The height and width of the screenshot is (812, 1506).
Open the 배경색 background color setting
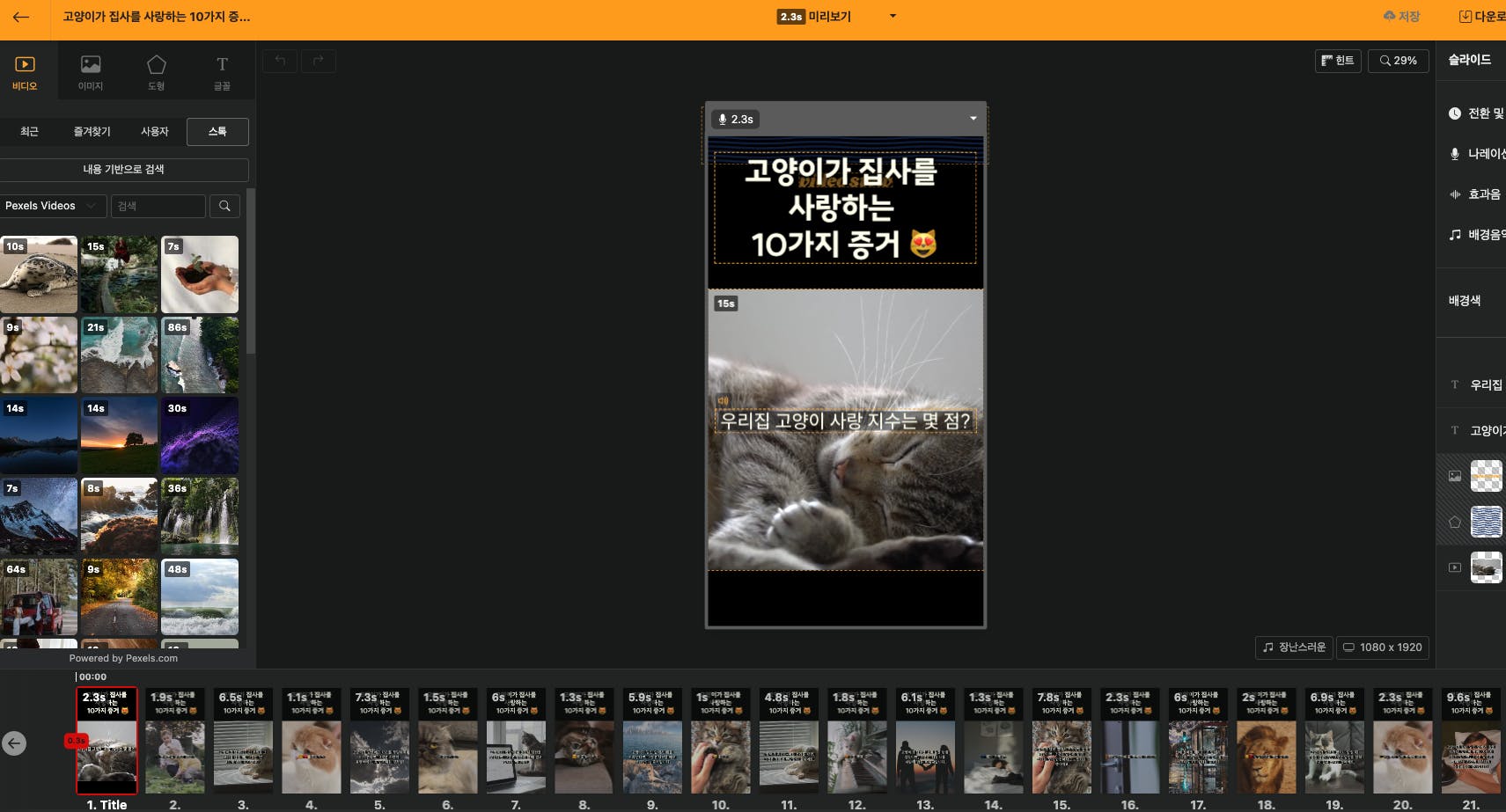click(x=1465, y=301)
